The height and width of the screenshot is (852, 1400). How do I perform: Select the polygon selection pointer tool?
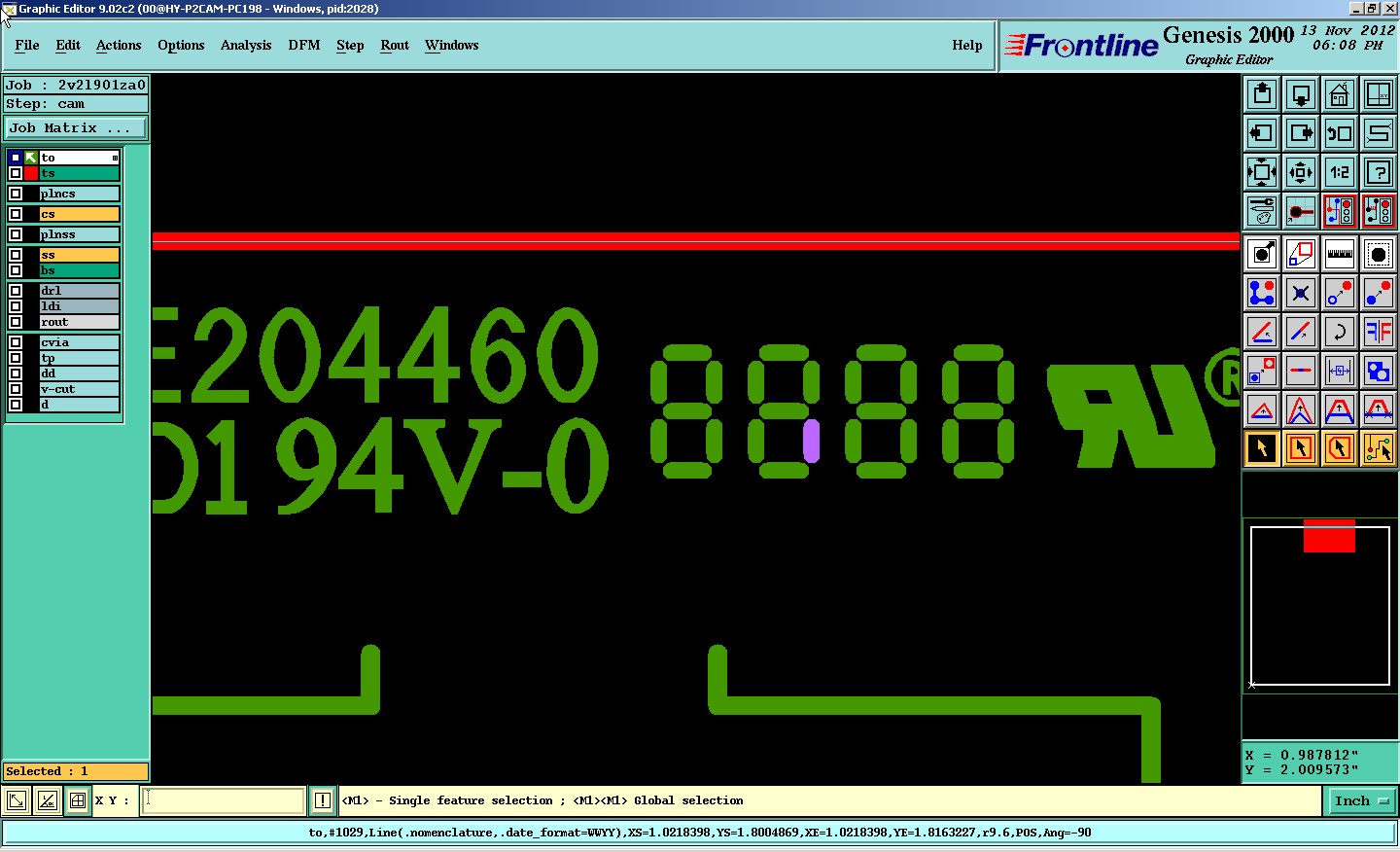(1340, 448)
